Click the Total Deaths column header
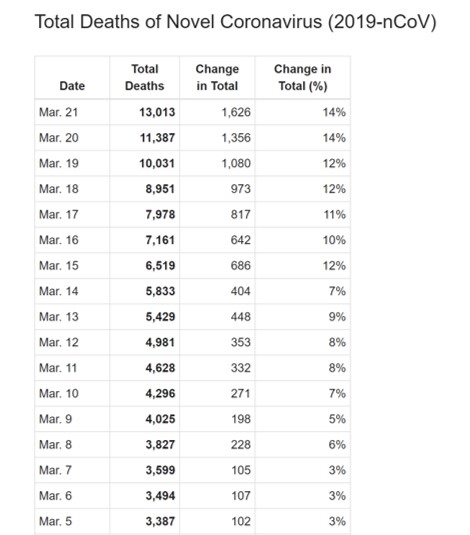The height and width of the screenshot is (535, 470). click(x=145, y=77)
